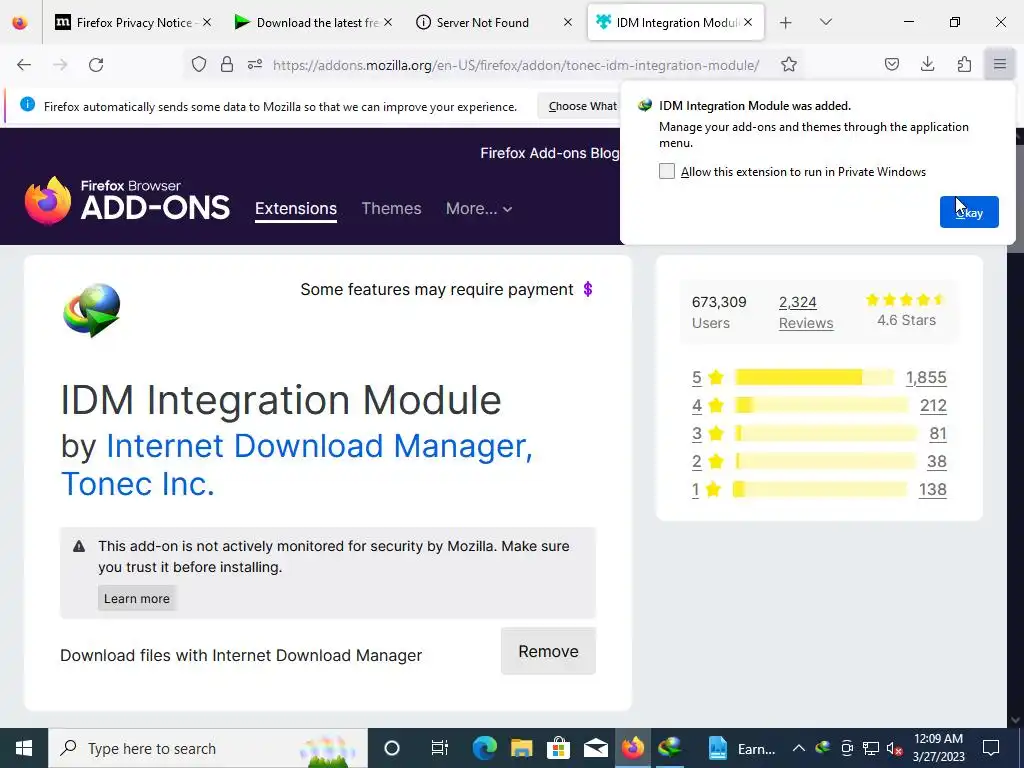Expand the list all tabs chevron
Image resolution: width=1024 pixels, height=768 pixels.
[825, 22]
